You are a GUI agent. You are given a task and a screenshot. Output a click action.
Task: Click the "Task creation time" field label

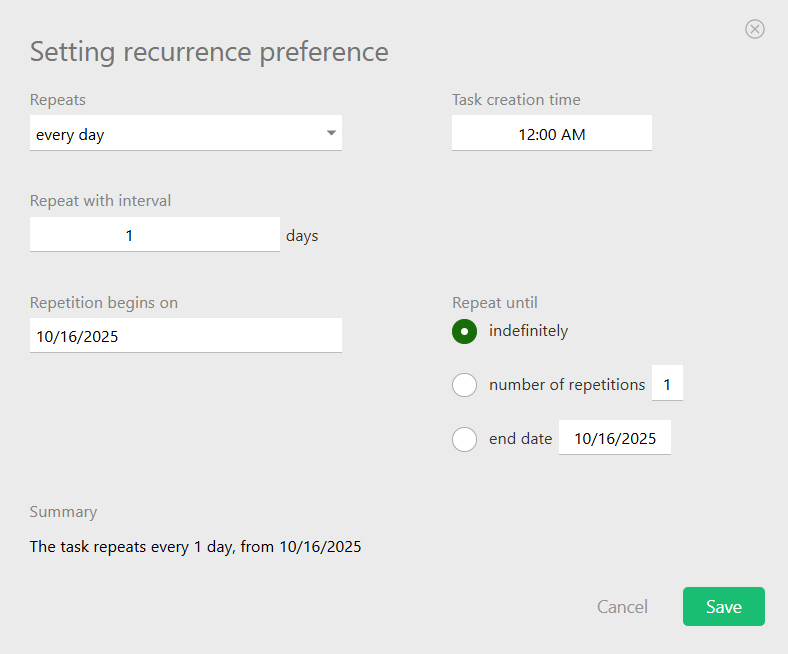coord(516,100)
